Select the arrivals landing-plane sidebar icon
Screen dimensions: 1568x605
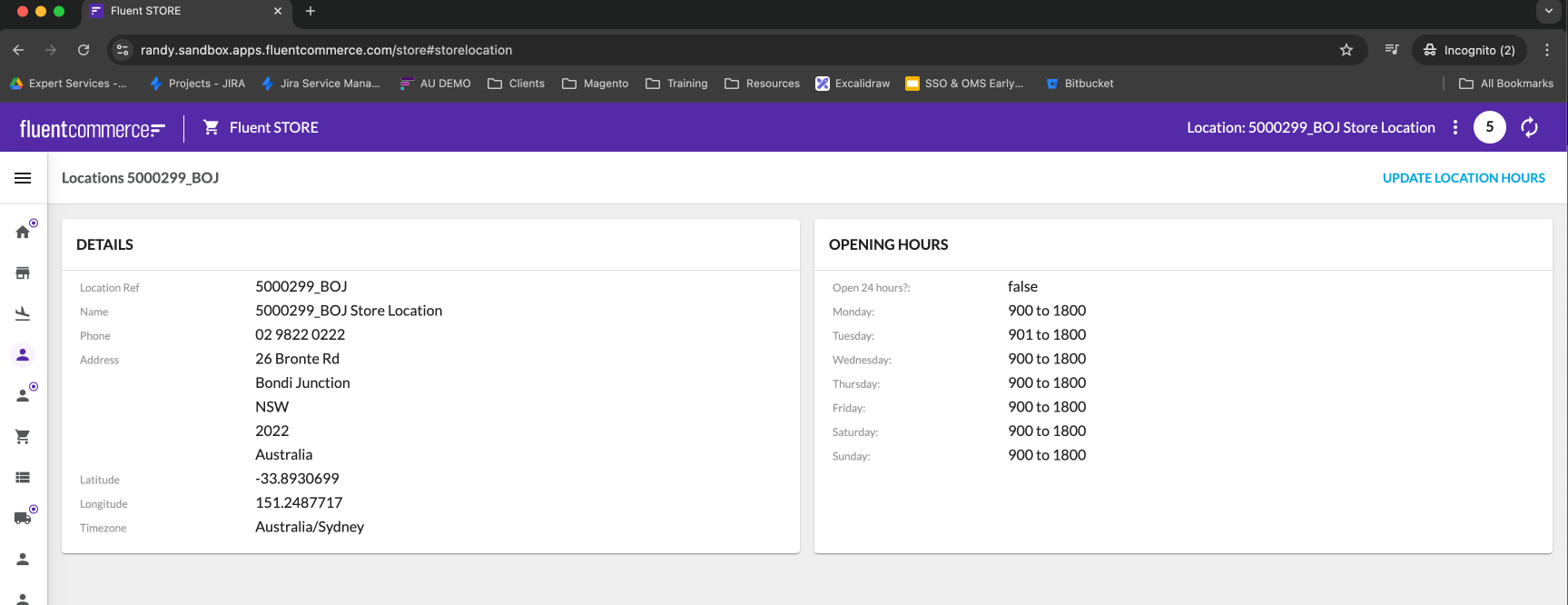pyautogui.click(x=23, y=314)
